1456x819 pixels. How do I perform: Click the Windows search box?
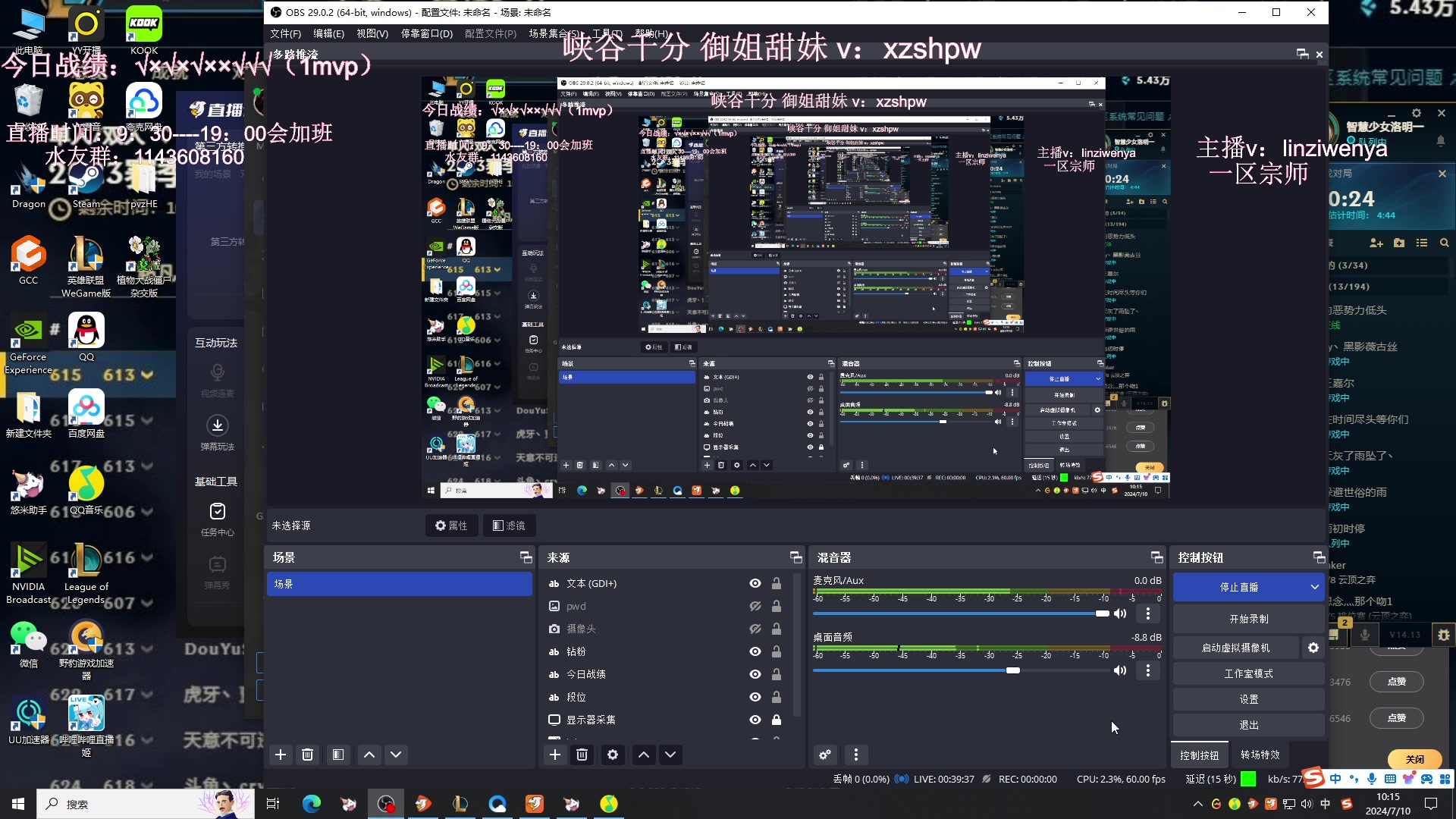click(x=144, y=804)
